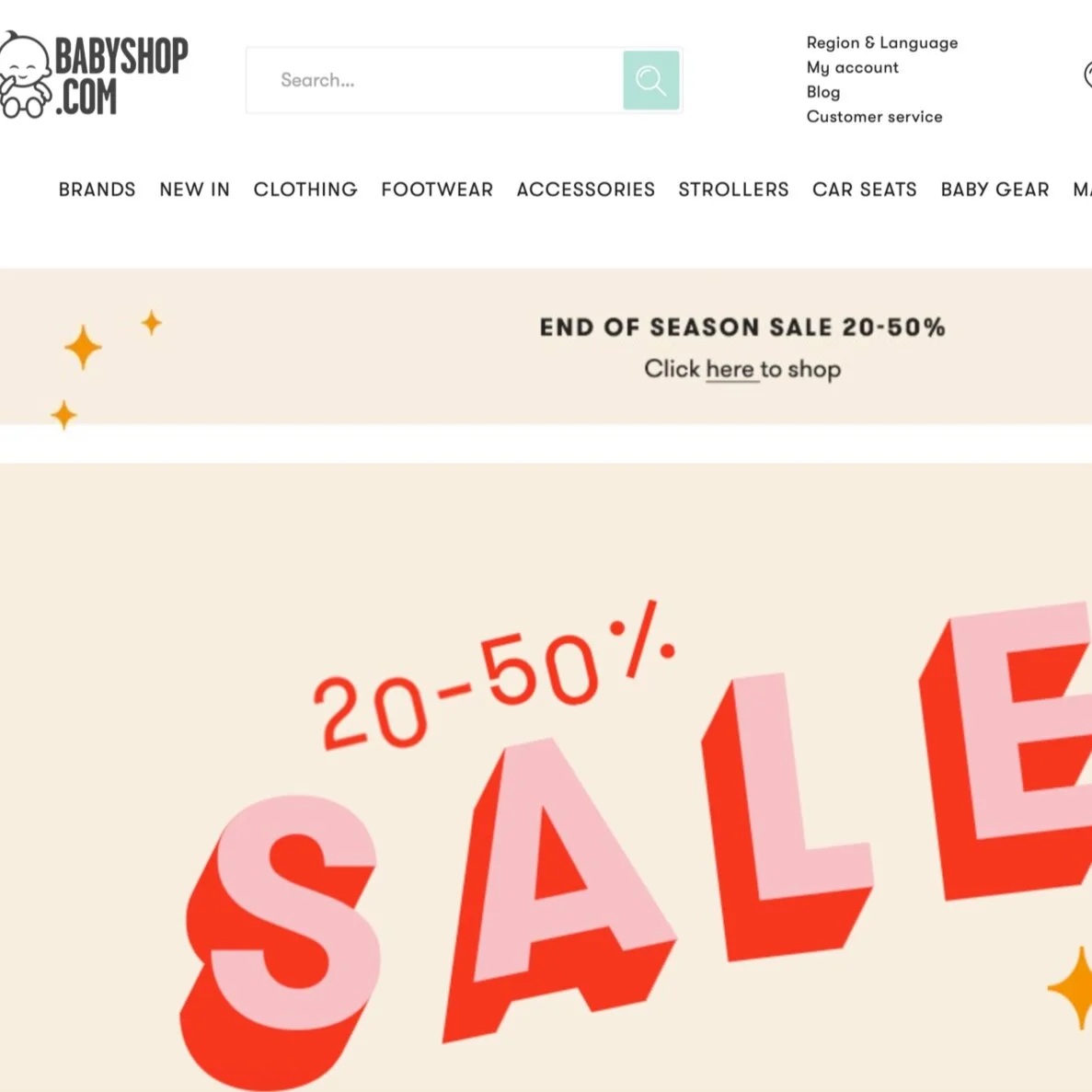The height and width of the screenshot is (1092, 1092).
Task: Open the Accessories menu
Action: pyautogui.click(x=586, y=190)
